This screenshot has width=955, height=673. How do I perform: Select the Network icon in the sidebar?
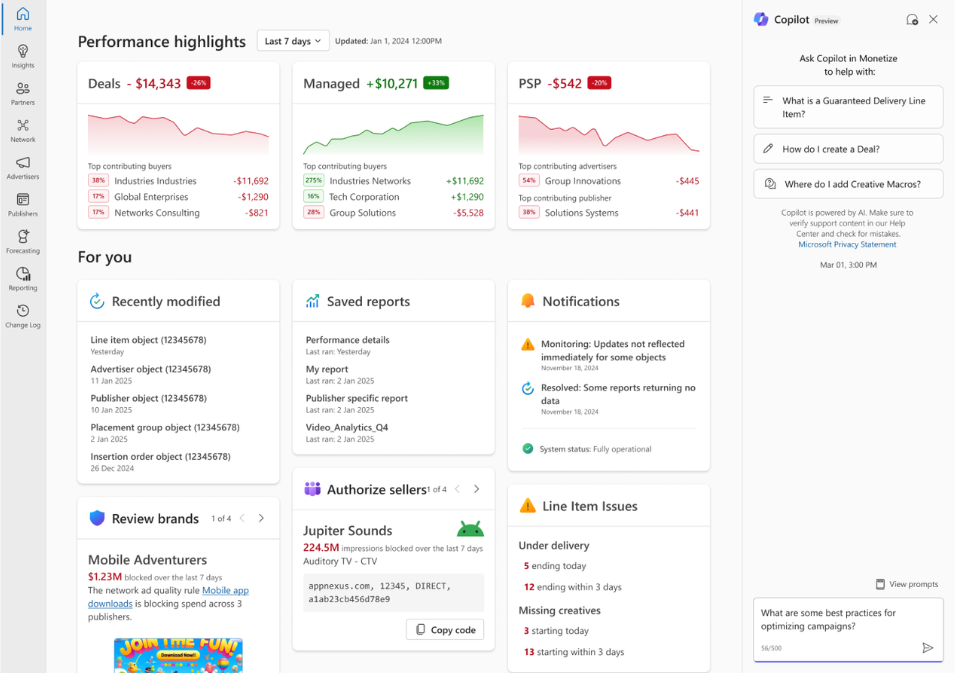pos(22,128)
